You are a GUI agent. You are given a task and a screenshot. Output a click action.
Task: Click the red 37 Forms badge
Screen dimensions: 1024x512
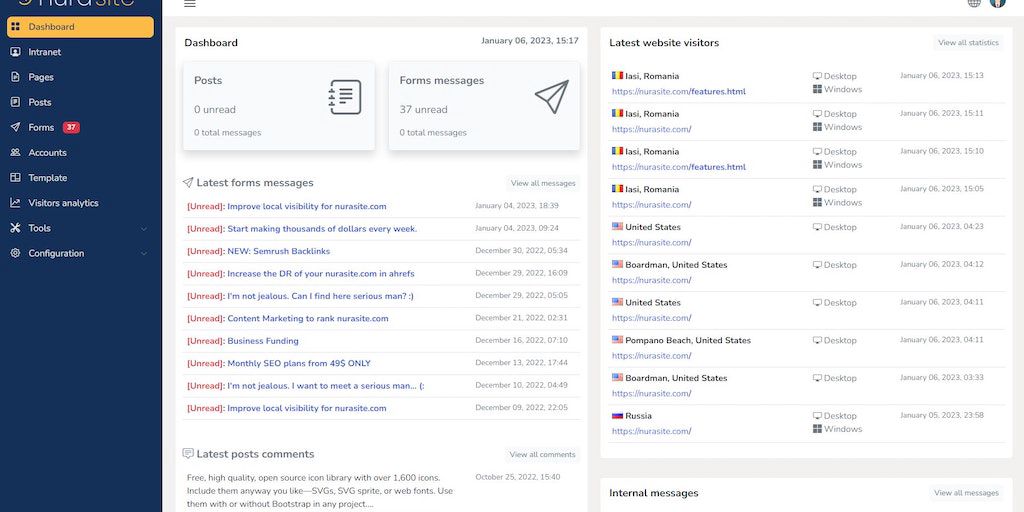pos(71,128)
